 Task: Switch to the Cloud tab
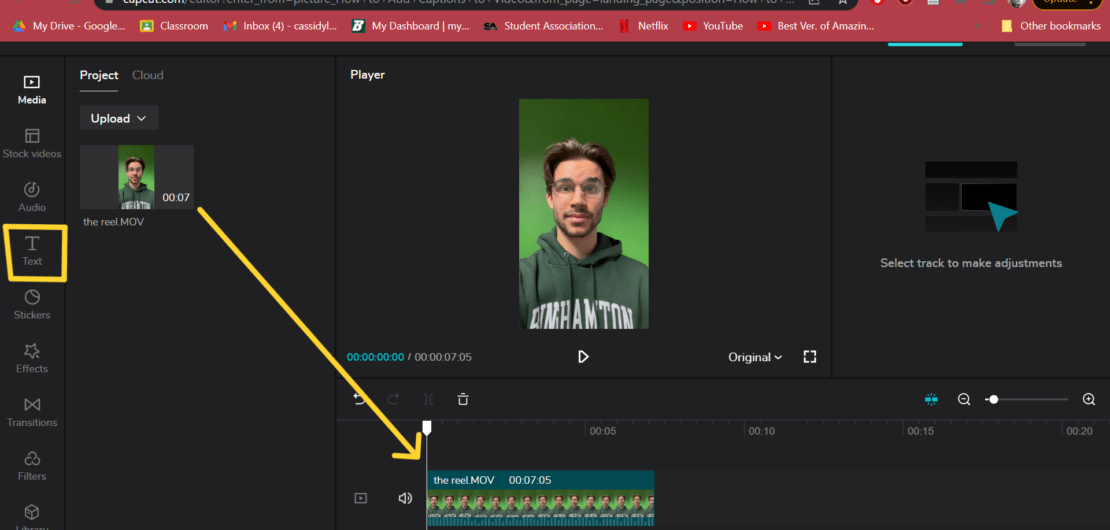[148, 75]
